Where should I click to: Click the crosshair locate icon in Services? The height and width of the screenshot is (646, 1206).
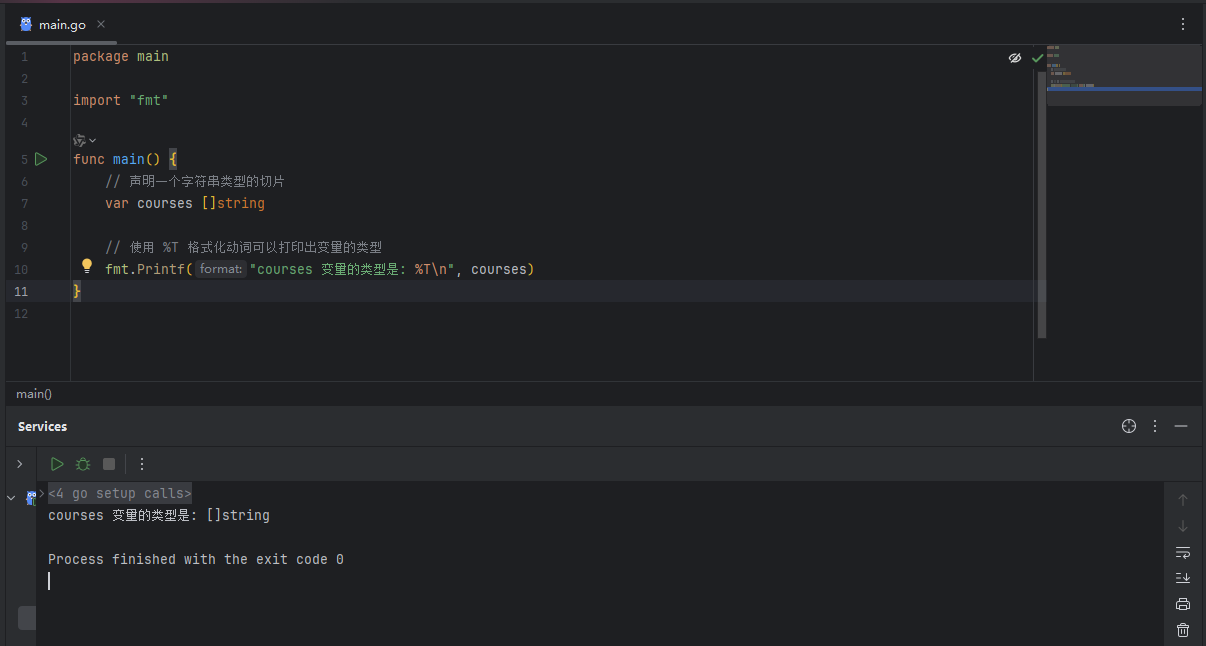pyautogui.click(x=1129, y=426)
